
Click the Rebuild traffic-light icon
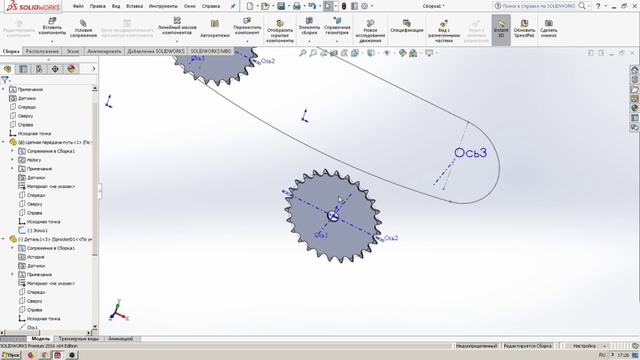tap(344, 6)
